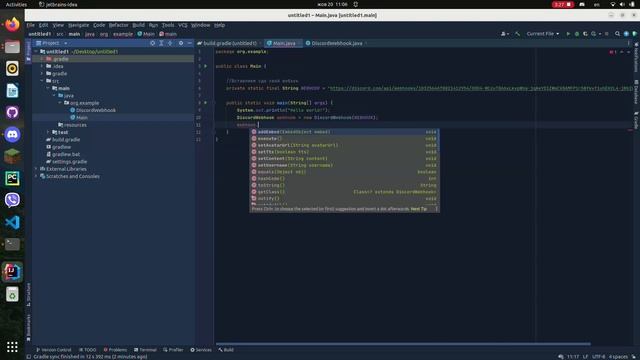
Task: Open Terminal app from dock
Action: coord(12,244)
